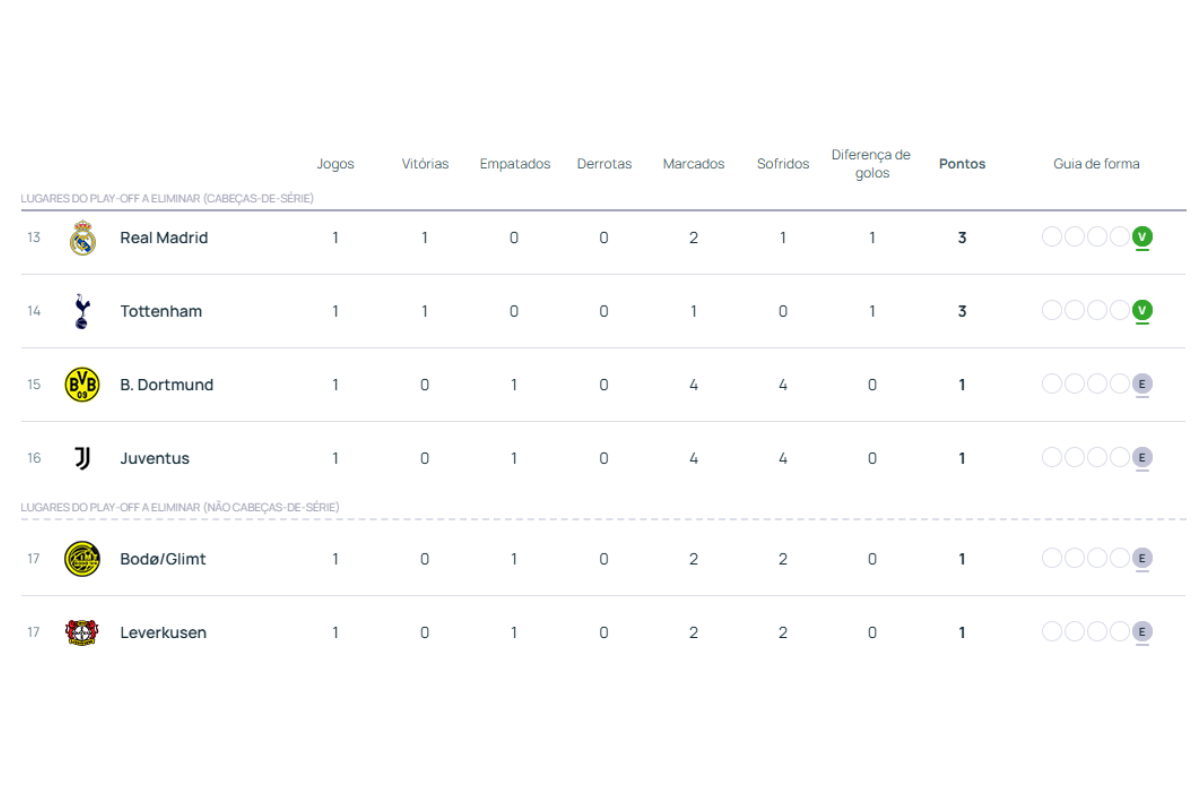Viewport: 1200px width, 800px height.
Task: Open the Real Madrid team name link
Action: tap(164, 238)
